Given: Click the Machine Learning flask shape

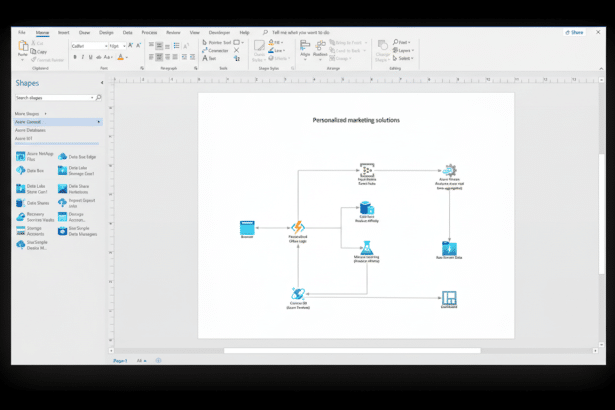Looking at the screenshot, I should (x=367, y=248).
